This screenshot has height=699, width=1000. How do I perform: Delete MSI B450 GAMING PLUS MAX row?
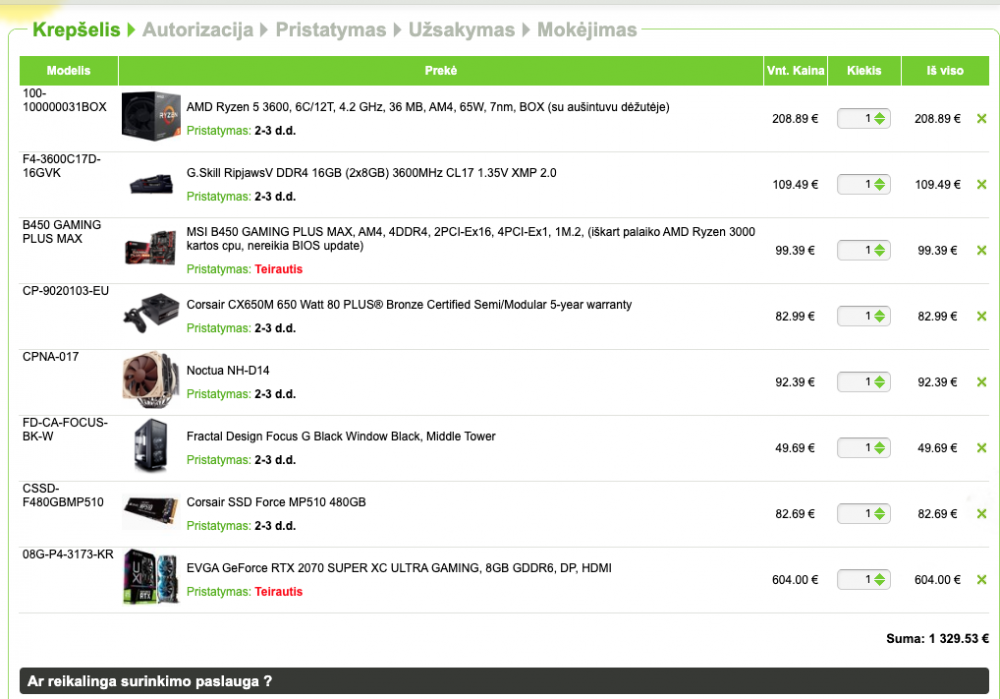pos(981,250)
